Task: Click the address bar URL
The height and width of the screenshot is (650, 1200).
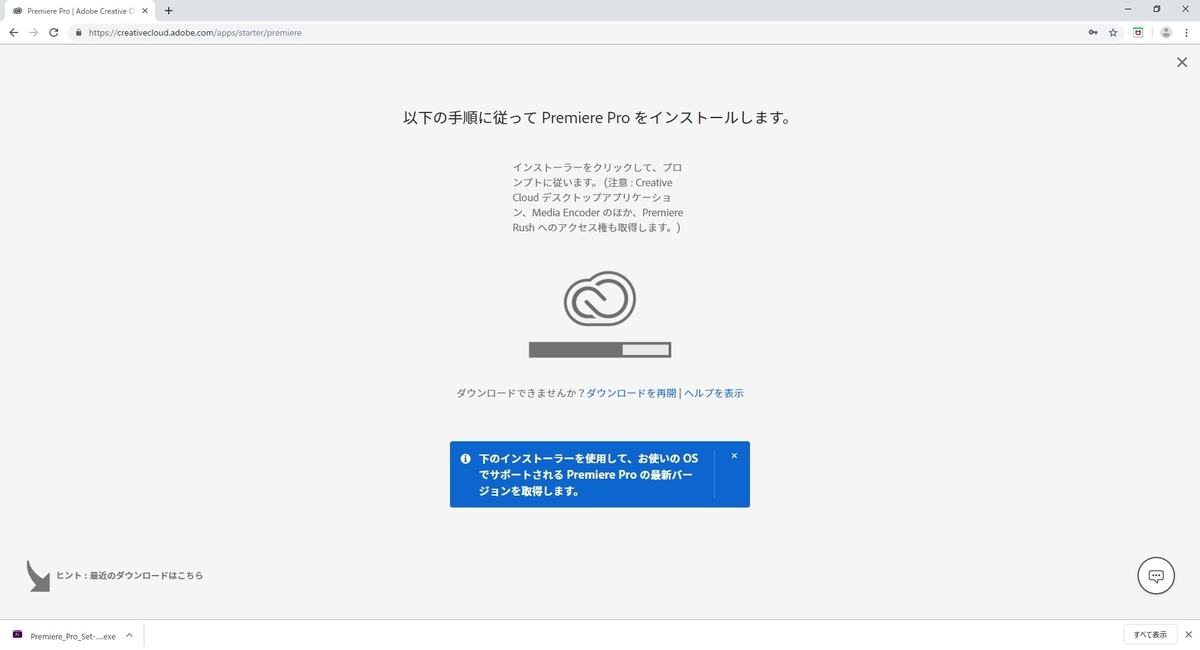Action: click(195, 32)
